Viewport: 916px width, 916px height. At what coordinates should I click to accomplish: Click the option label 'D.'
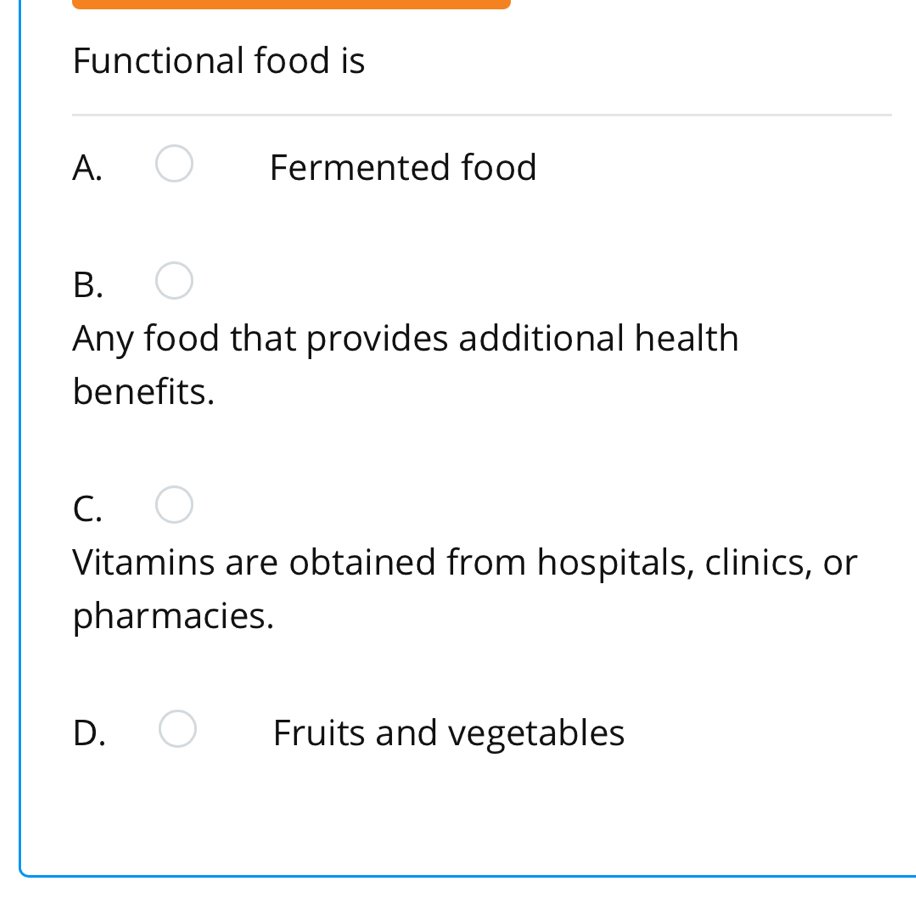click(91, 733)
